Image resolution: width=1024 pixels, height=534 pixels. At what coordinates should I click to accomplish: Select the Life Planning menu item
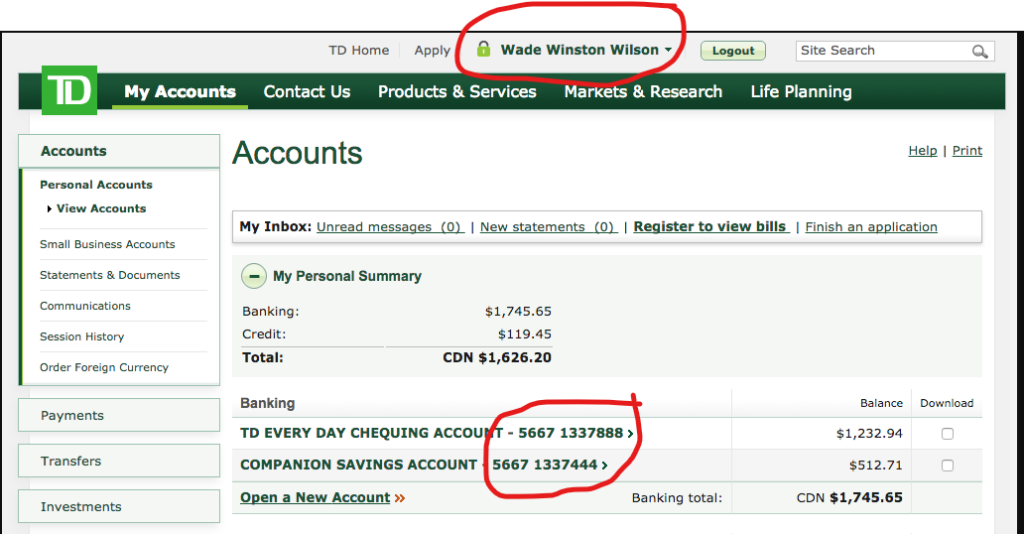(x=801, y=92)
